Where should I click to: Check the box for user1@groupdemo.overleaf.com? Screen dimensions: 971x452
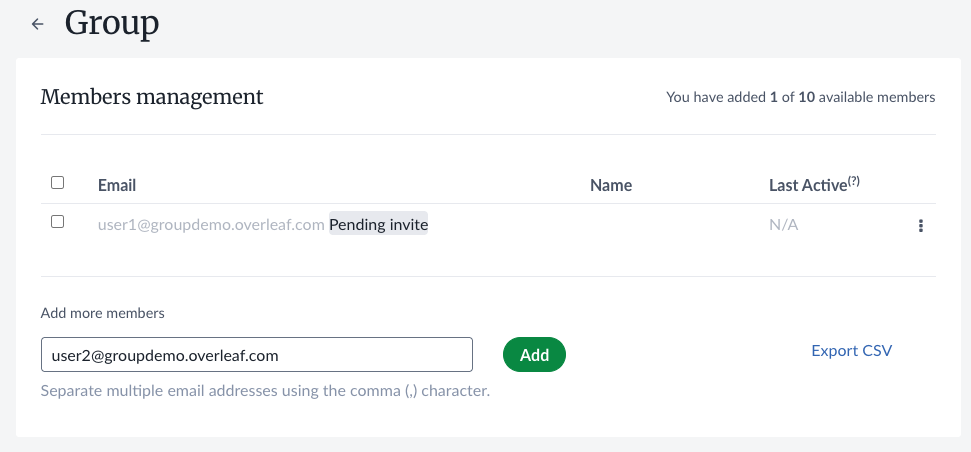pyautogui.click(x=57, y=222)
